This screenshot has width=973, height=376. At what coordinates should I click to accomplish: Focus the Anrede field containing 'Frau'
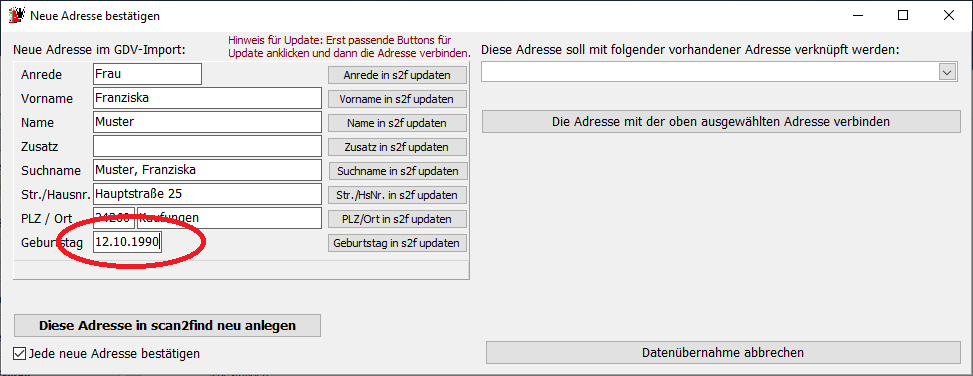coord(148,74)
